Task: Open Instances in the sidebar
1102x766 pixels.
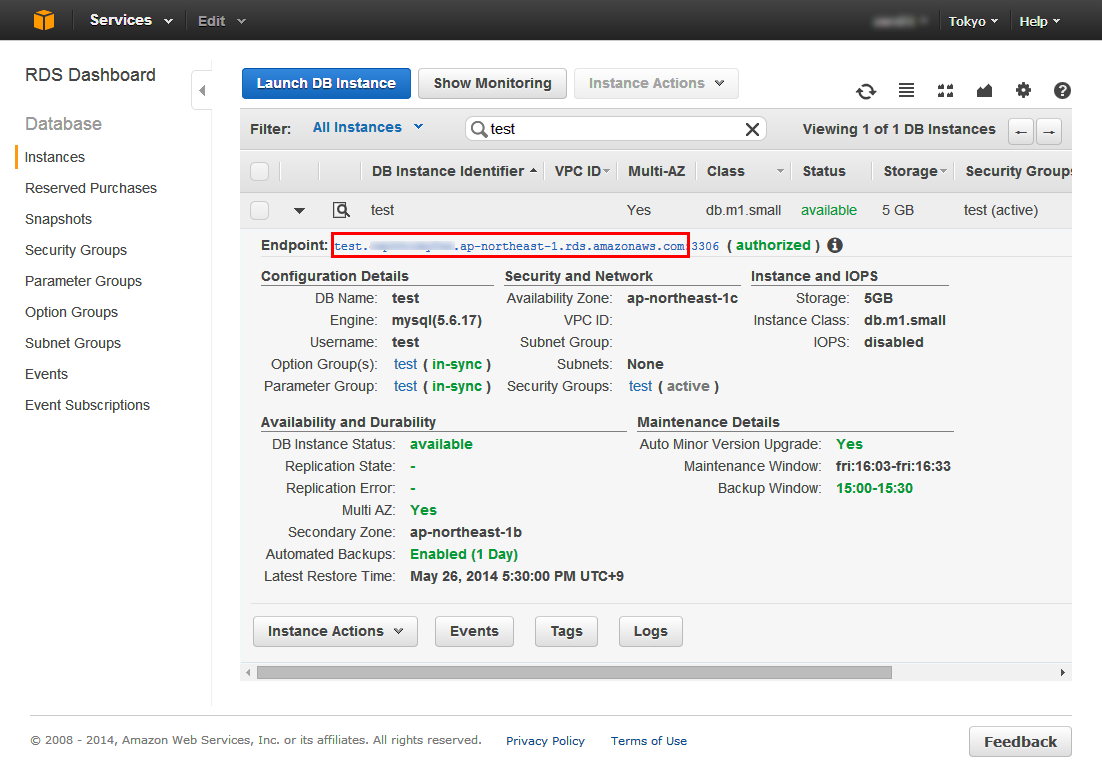Action: coord(55,157)
